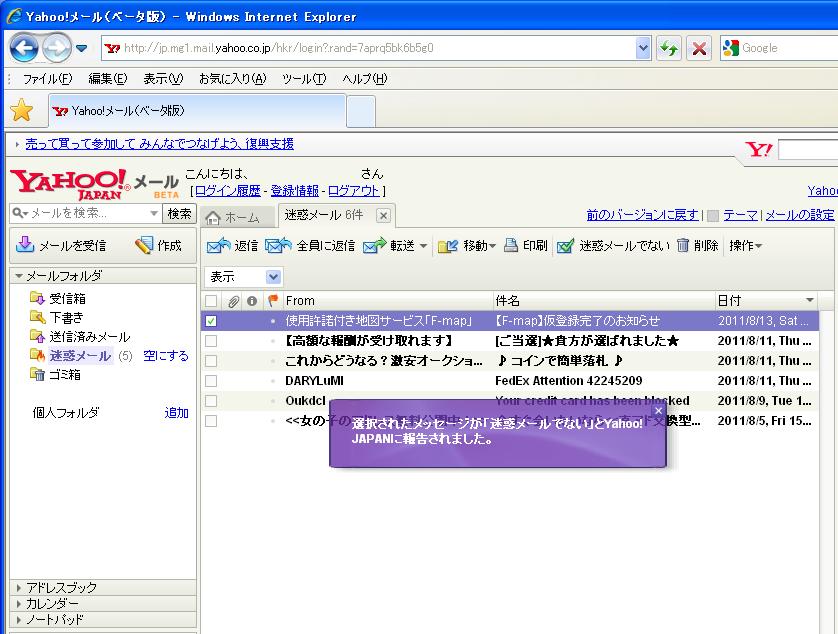Click the Reply (返信) mail icon
The image size is (838, 634).
[218, 245]
